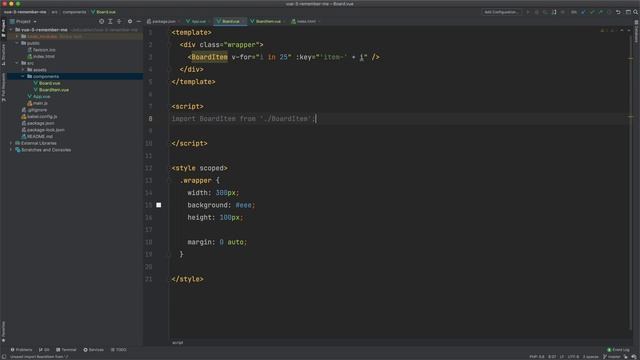
Task: Select package-lock.json in the project tree
Action: point(46,130)
